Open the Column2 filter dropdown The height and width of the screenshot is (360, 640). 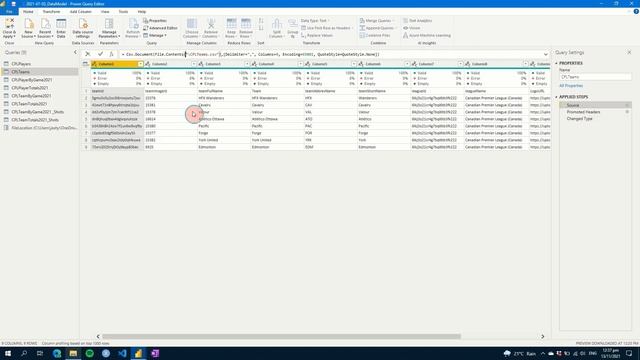(193, 64)
